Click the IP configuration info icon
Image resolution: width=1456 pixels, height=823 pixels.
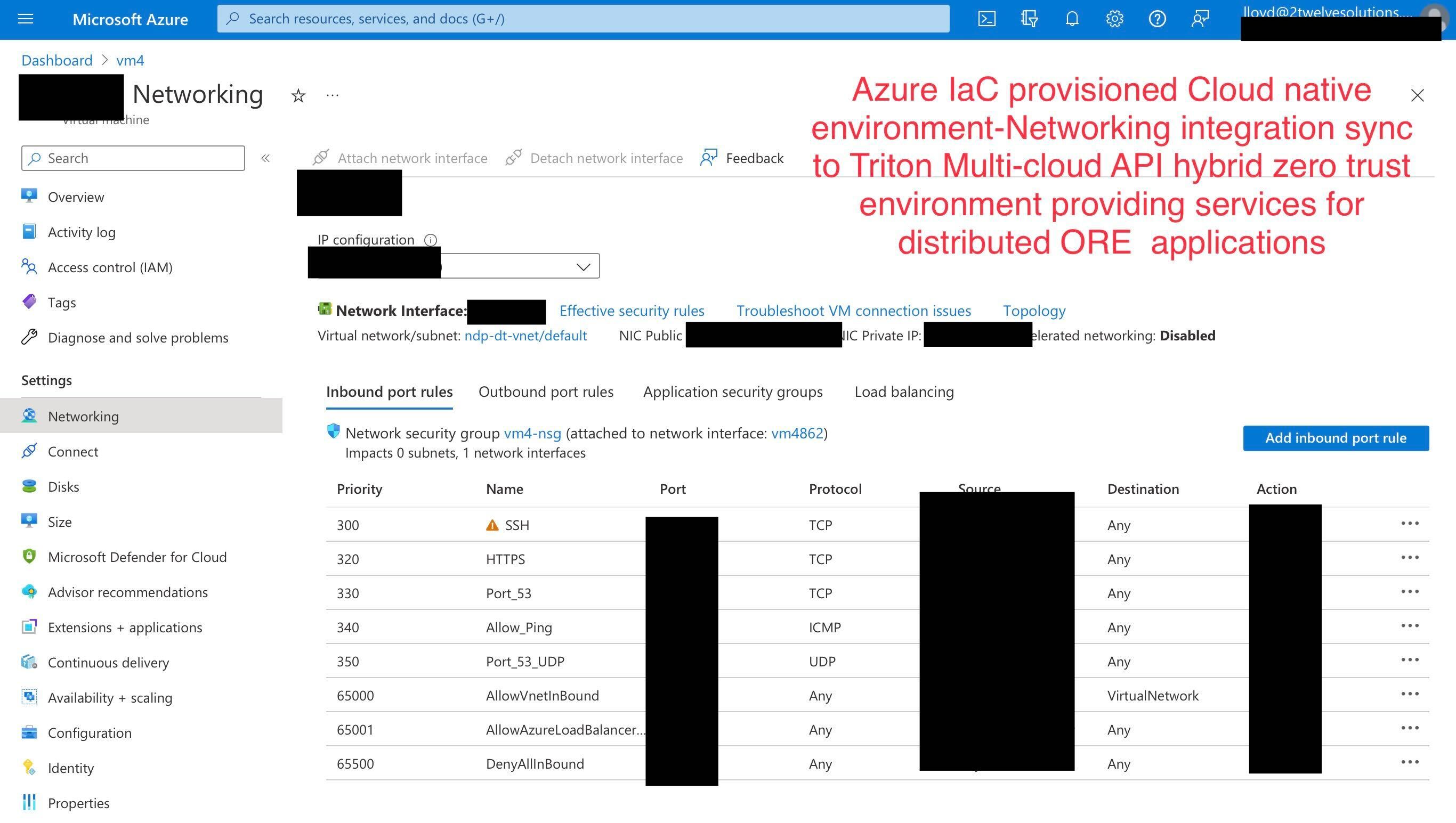(x=430, y=240)
